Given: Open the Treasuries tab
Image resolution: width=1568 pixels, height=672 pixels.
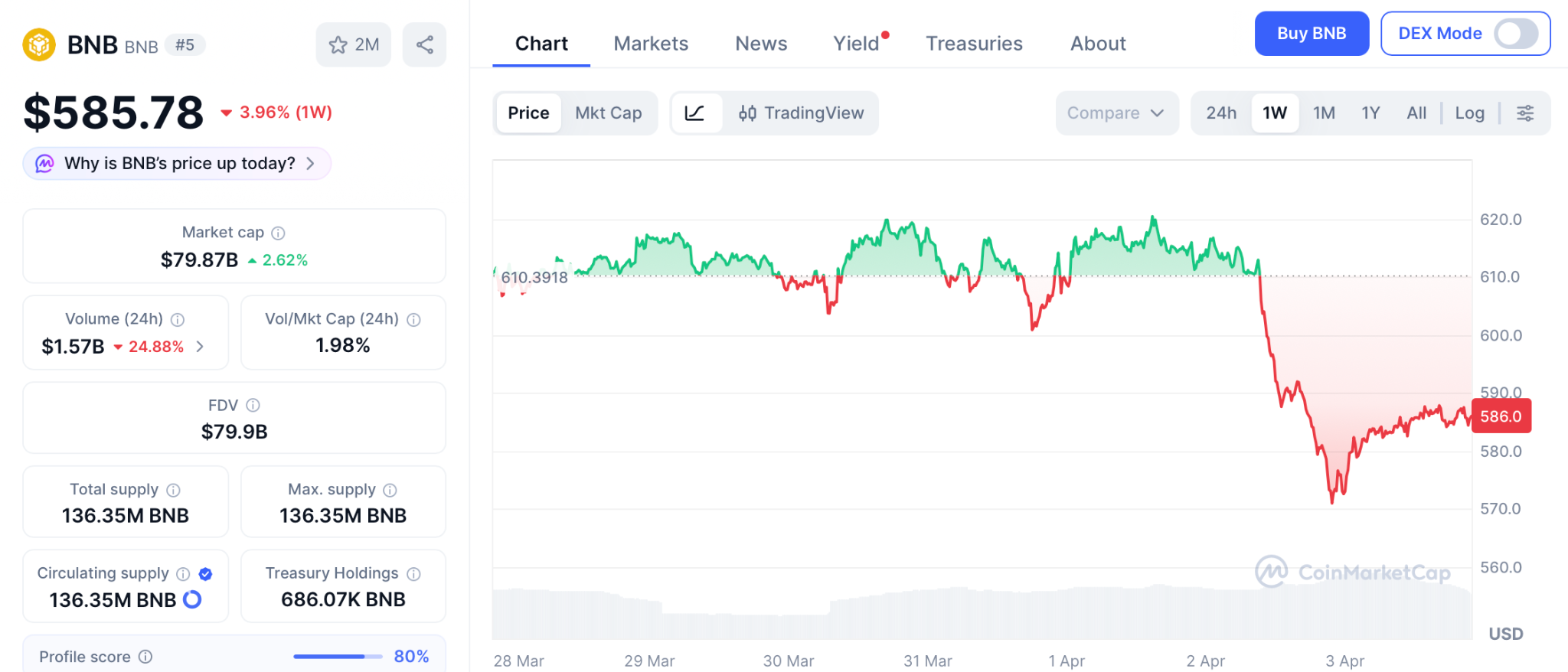Looking at the screenshot, I should 974,44.
